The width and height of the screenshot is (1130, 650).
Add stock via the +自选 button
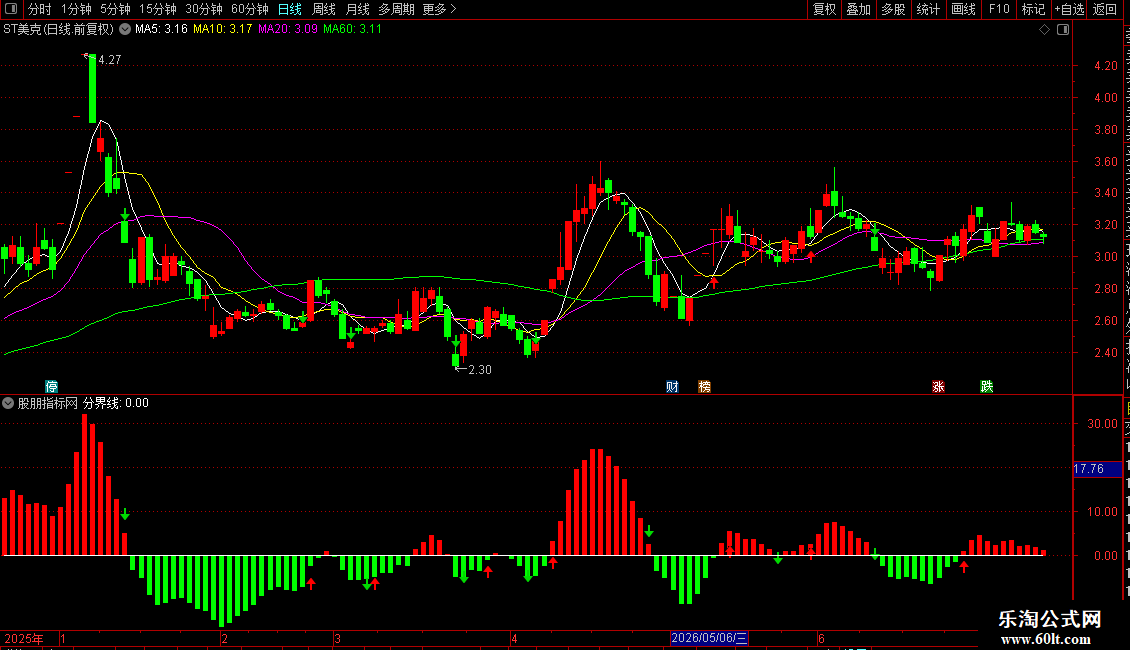(1069, 9)
